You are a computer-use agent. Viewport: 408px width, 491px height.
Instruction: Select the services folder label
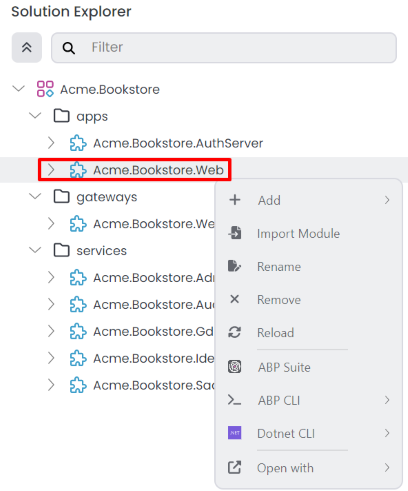[102, 251]
